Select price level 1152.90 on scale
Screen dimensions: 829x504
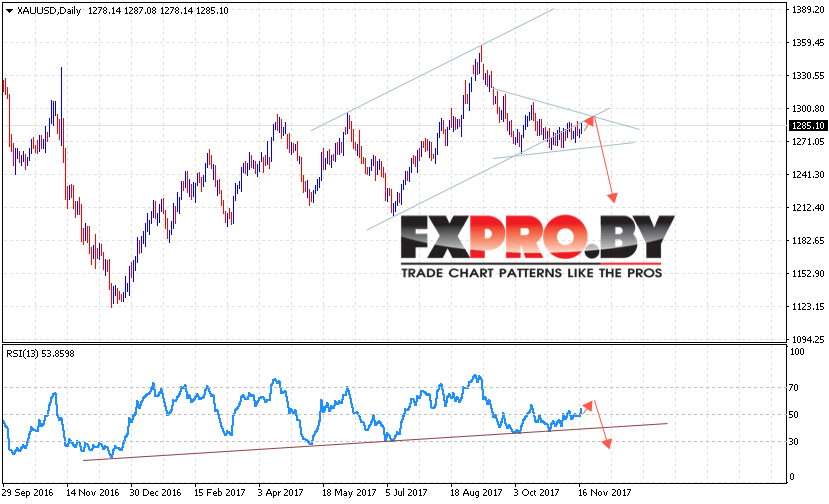[808, 273]
